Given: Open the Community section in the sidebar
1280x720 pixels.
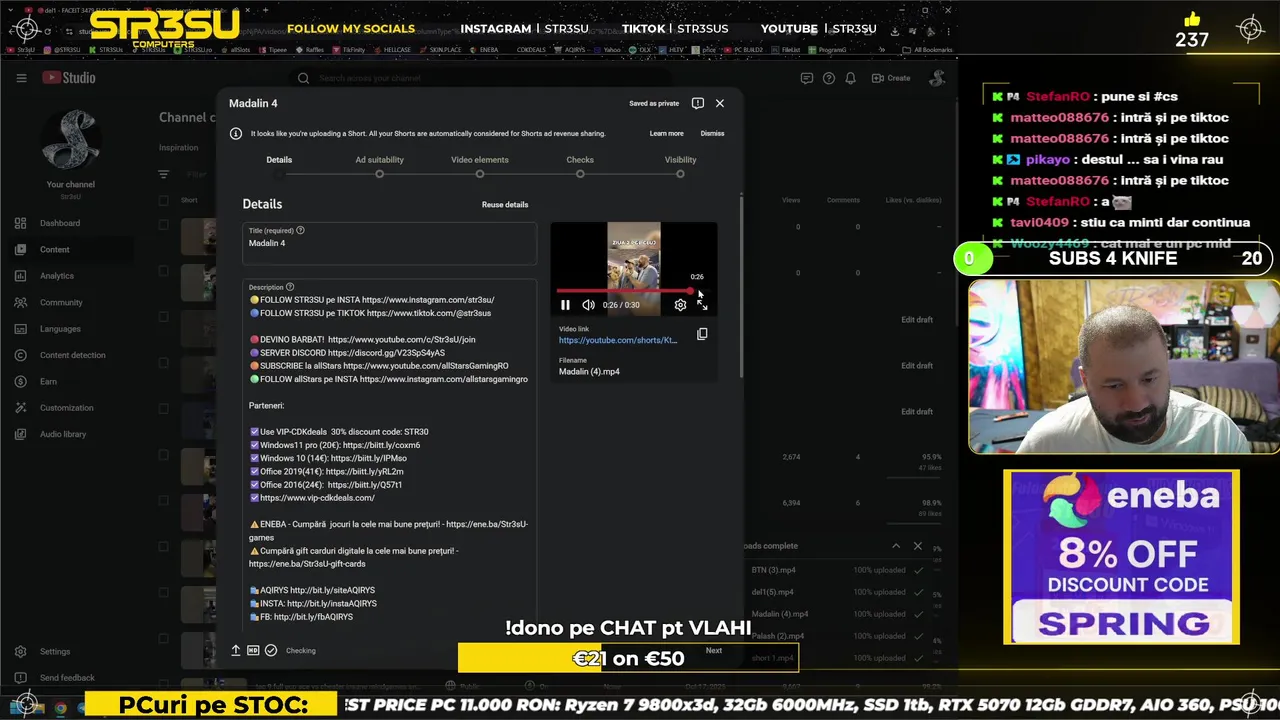Looking at the screenshot, I should [61, 302].
